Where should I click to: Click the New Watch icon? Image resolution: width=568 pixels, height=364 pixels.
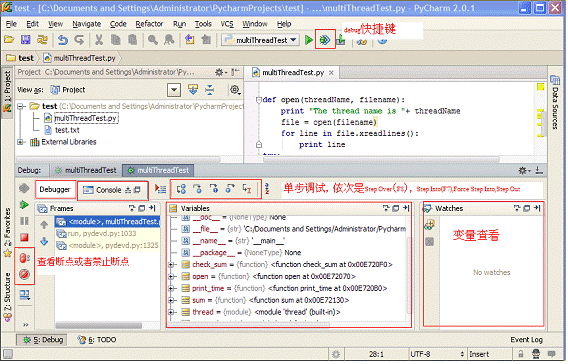tap(430, 225)
